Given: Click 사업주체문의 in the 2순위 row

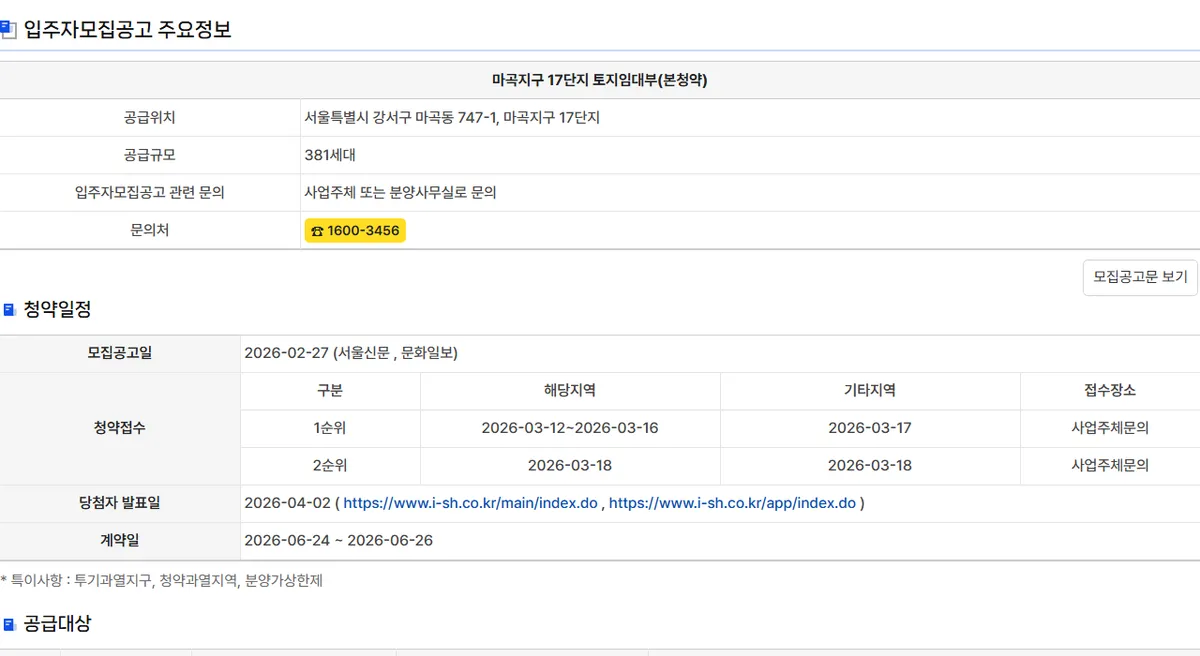Looking at the screenshot, I should point(1110,466).
